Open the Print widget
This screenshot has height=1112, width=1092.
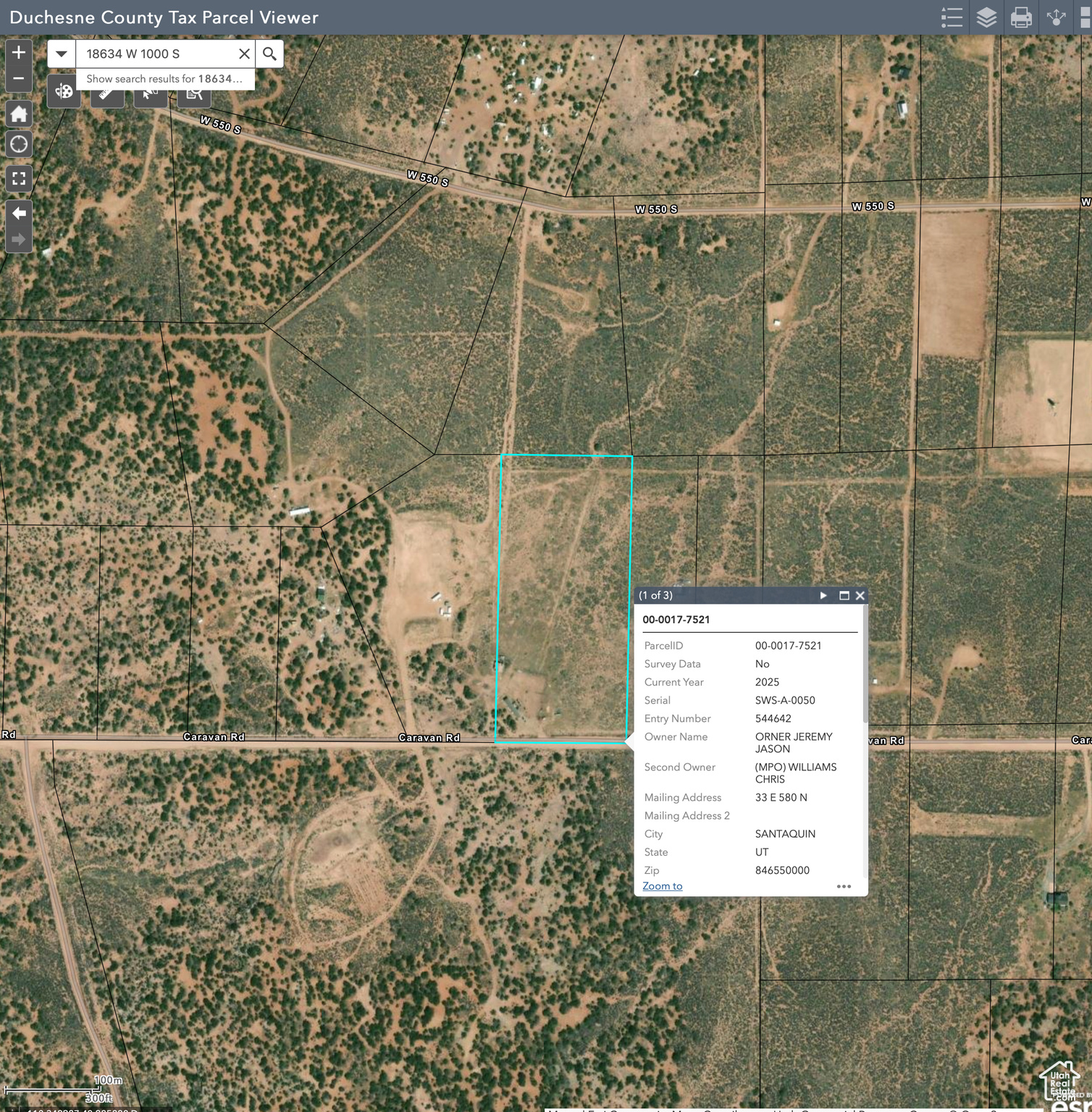pos(1021,17)
